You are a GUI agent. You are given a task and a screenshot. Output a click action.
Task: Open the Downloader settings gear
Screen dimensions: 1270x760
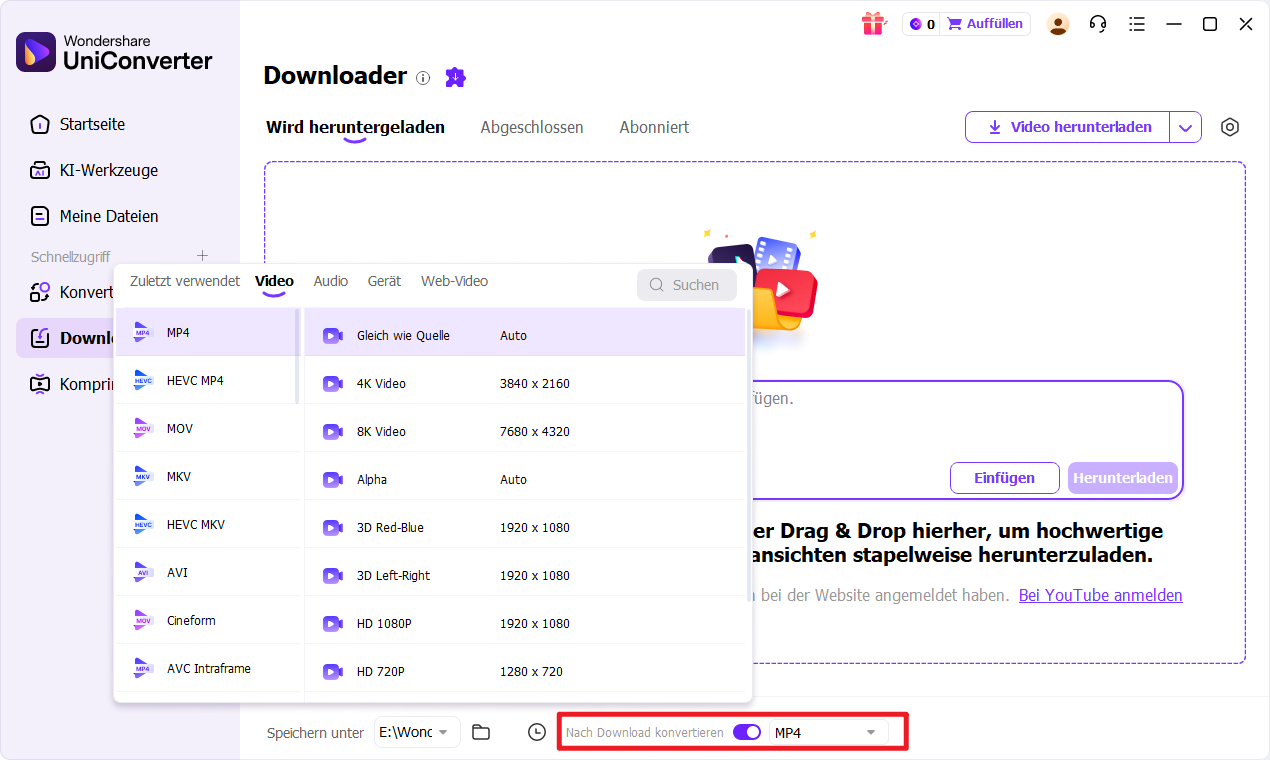[1230, 127]
